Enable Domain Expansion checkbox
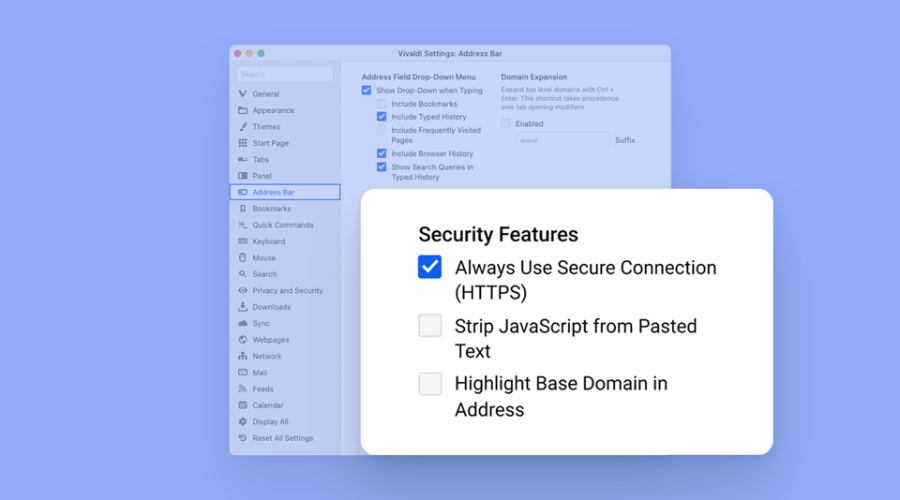900x500 pixels. (x=506, y=123)
